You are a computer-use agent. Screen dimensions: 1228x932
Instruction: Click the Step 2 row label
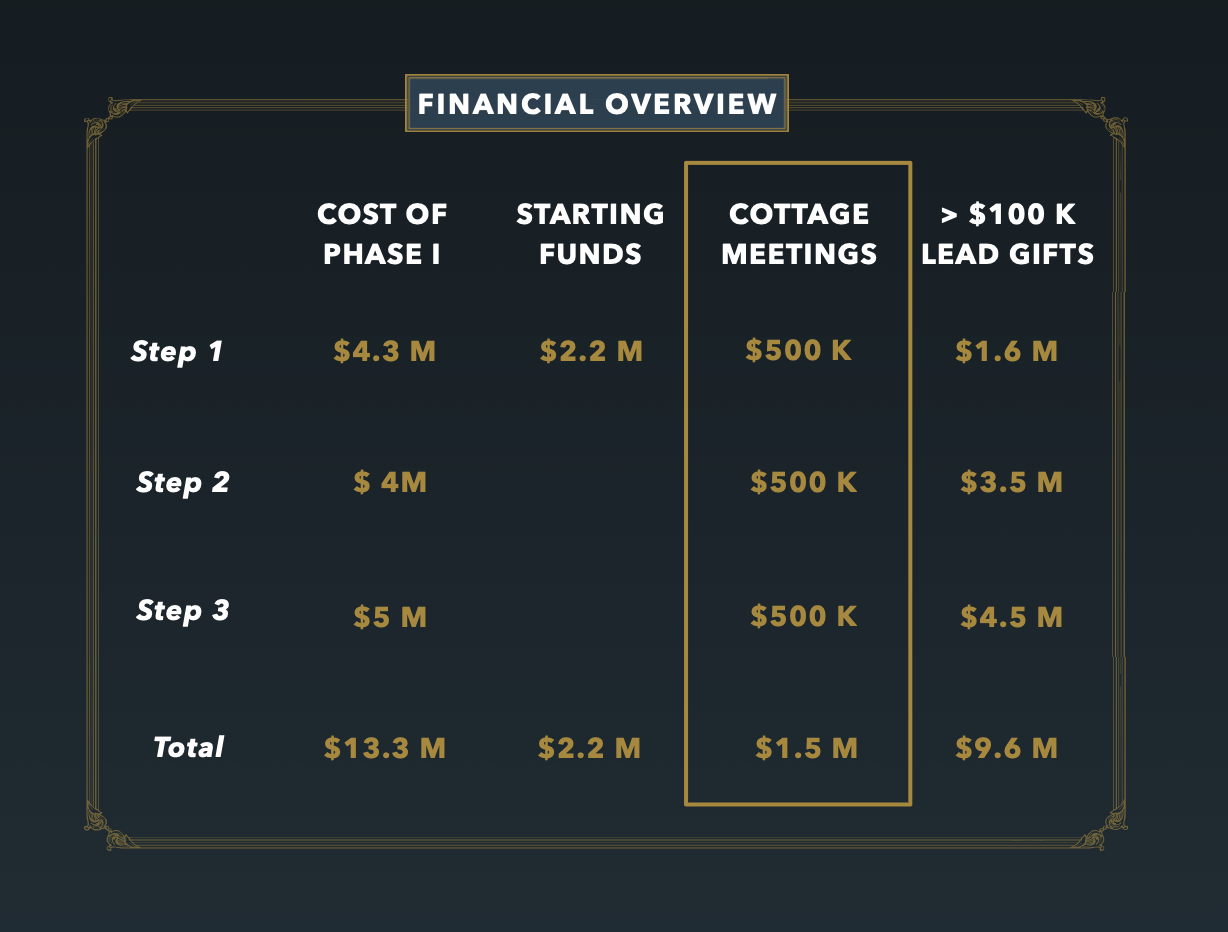[183, 483]
